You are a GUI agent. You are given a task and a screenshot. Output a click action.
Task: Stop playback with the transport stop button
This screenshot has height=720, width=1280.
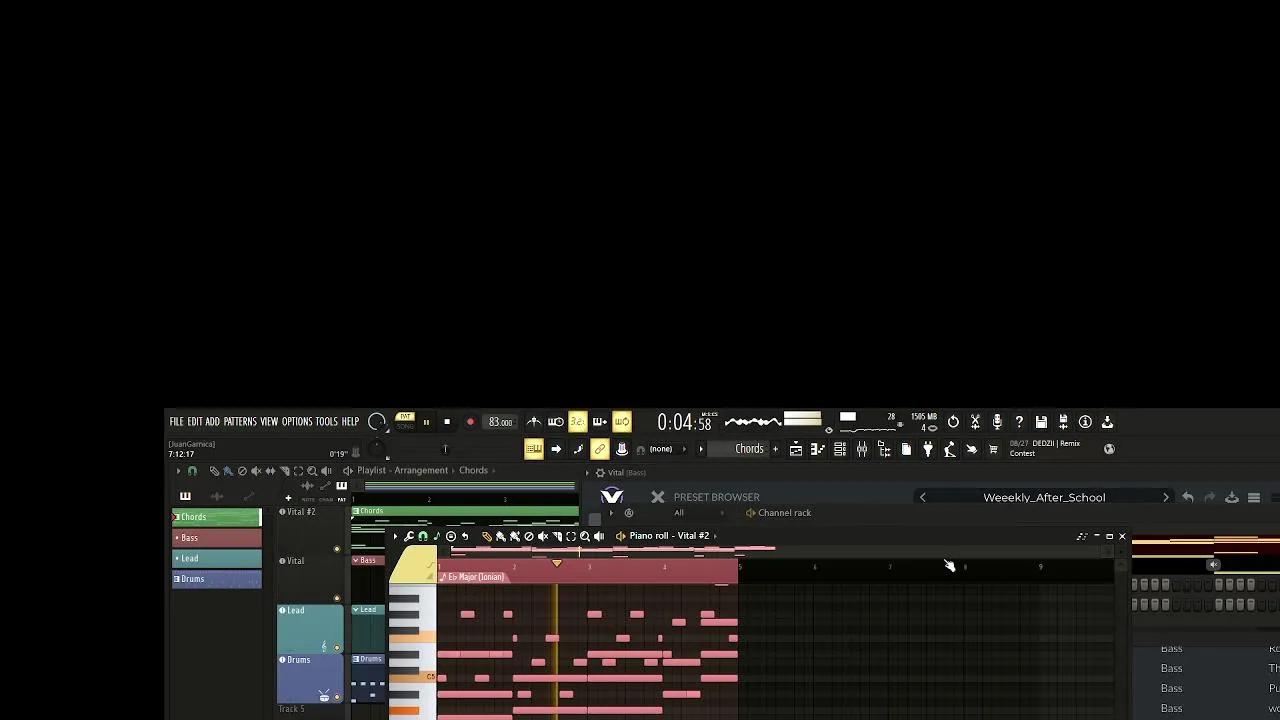tap(447, 422)
